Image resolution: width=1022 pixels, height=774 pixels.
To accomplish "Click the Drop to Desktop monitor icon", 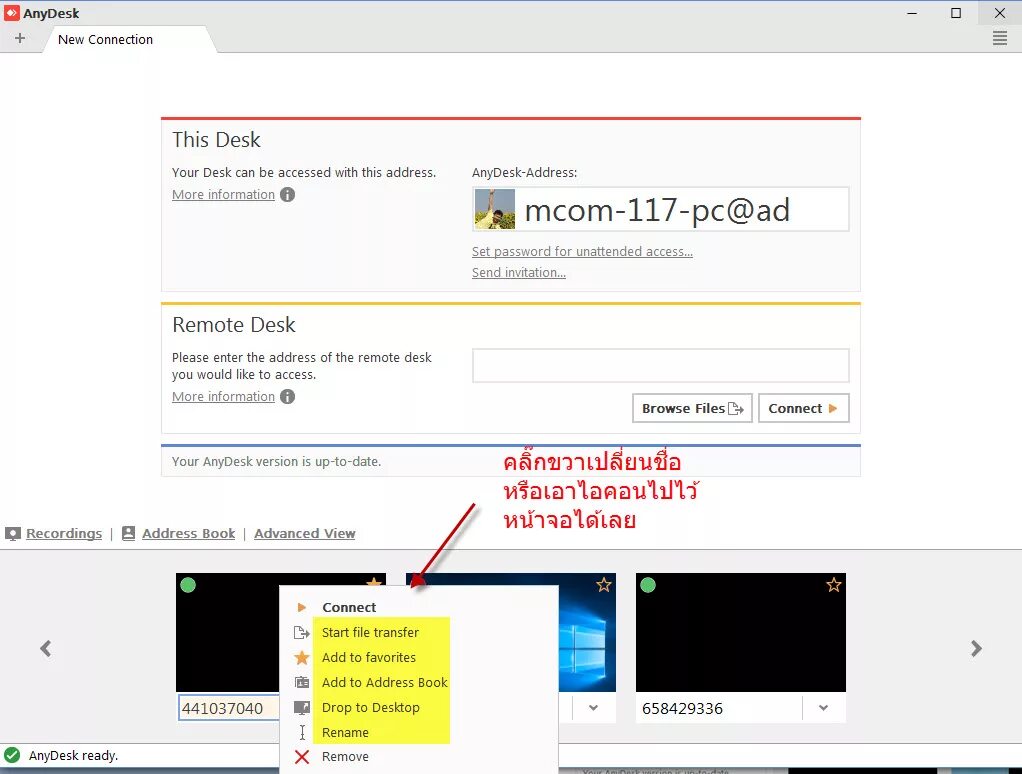I will click(x=302, y=708).
